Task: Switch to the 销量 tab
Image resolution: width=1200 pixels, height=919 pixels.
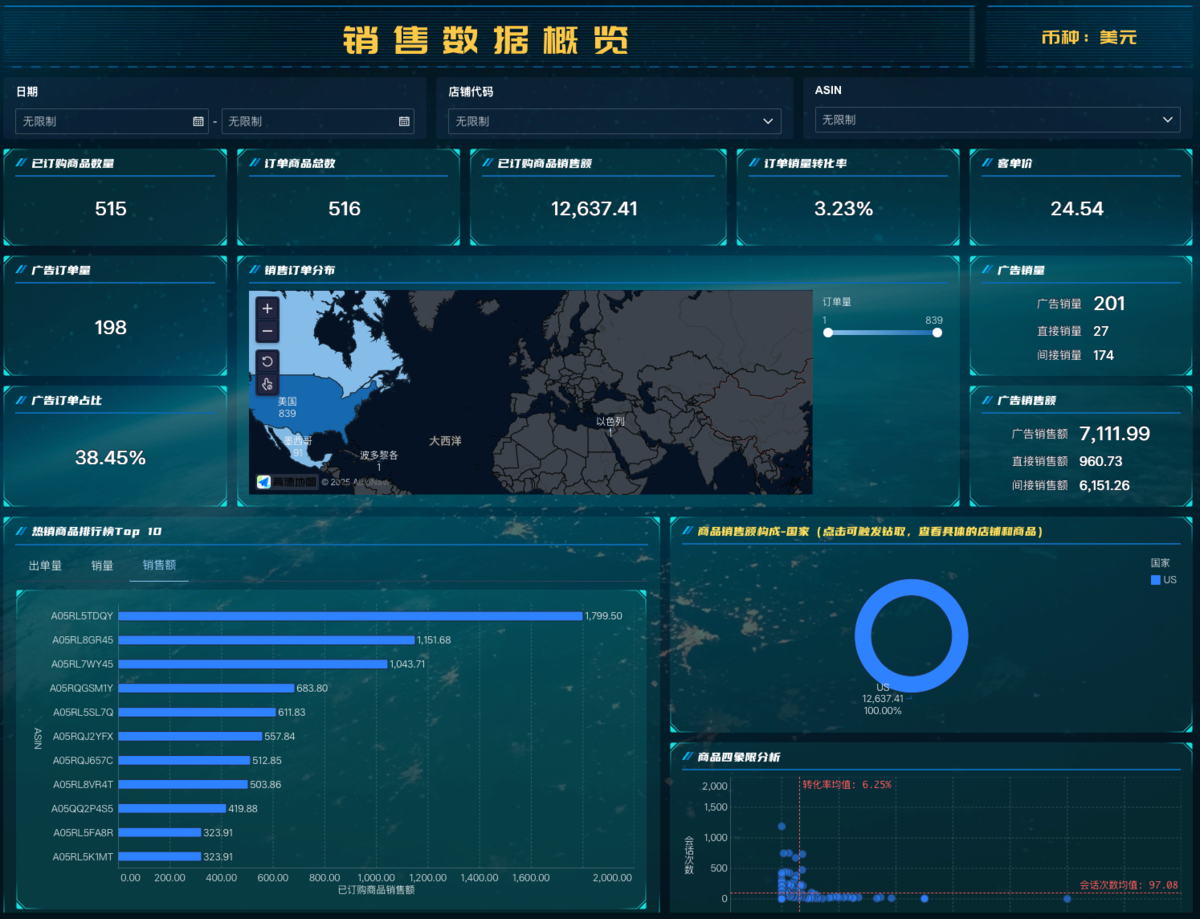Action: click(x=102, y=566)
